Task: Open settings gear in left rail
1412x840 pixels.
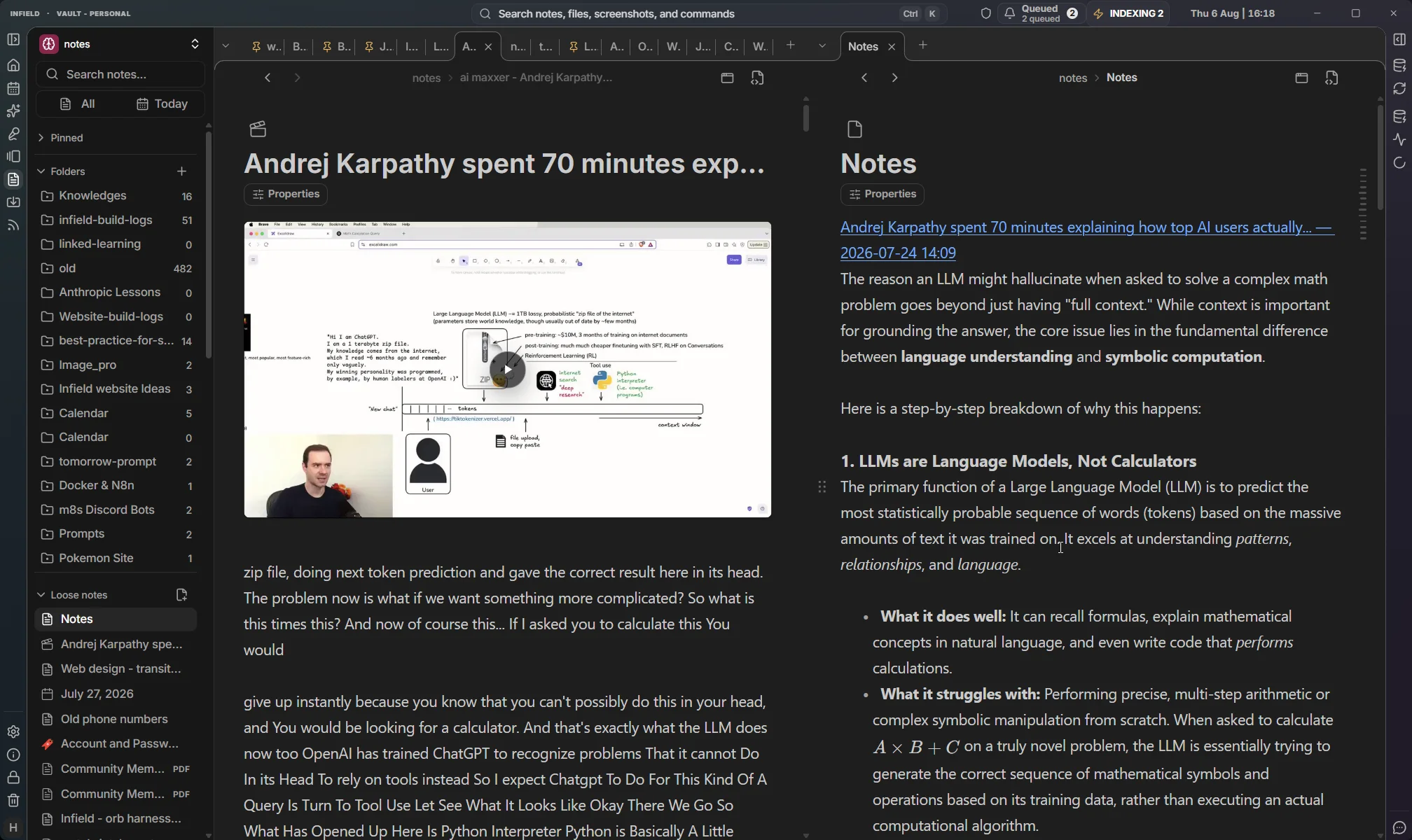Action: pos(13,732)
